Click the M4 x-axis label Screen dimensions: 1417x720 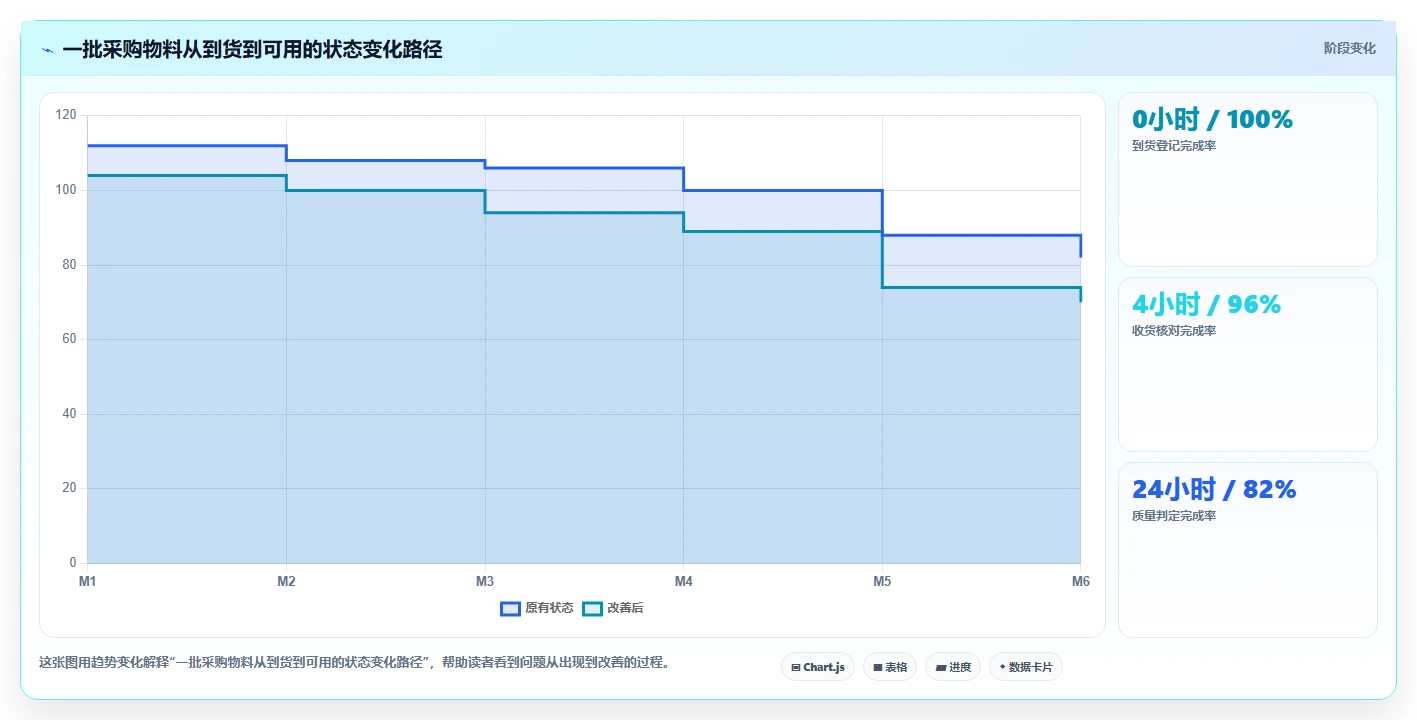click(683, 581)
